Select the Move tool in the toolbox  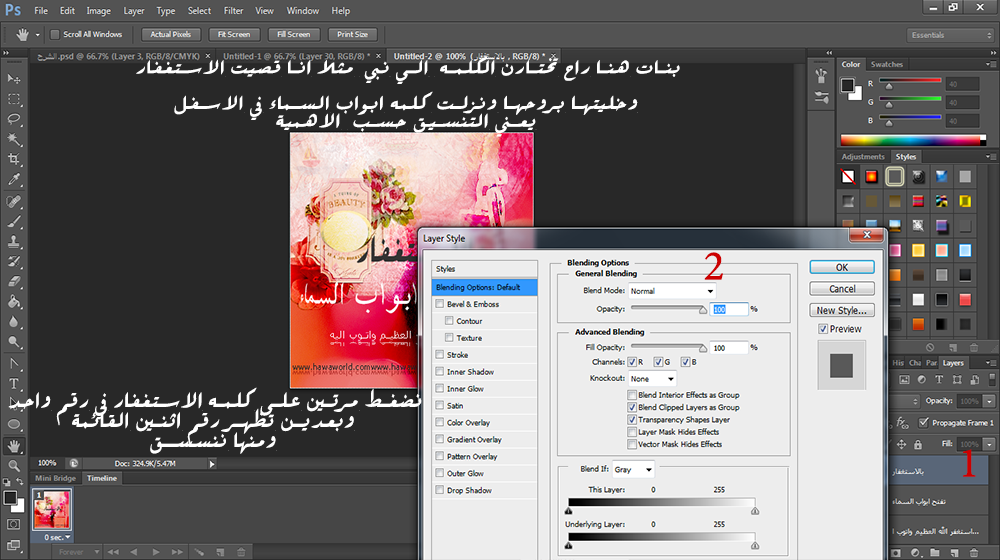(x=15, y=78)
